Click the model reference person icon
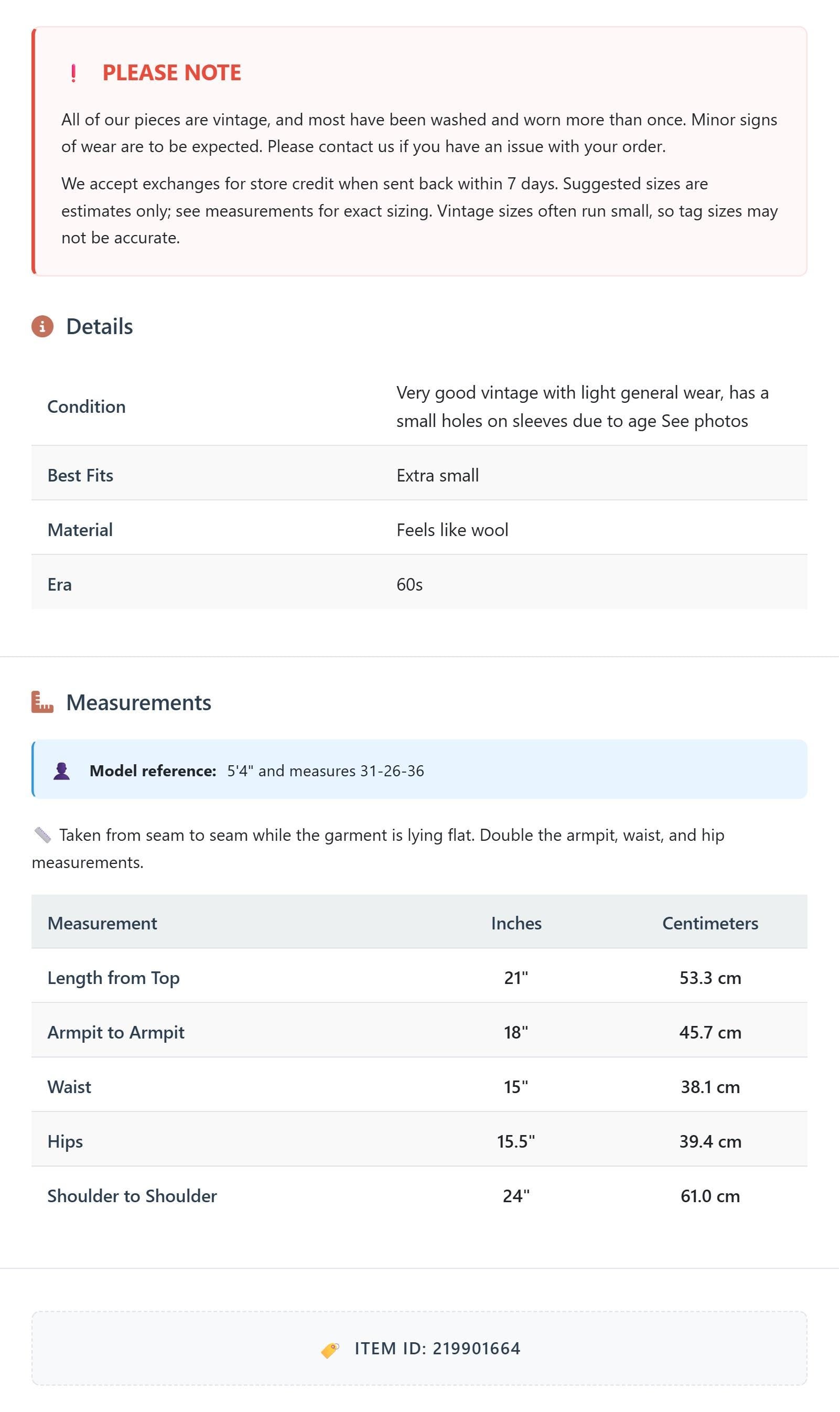 click(x=62, y=771)
